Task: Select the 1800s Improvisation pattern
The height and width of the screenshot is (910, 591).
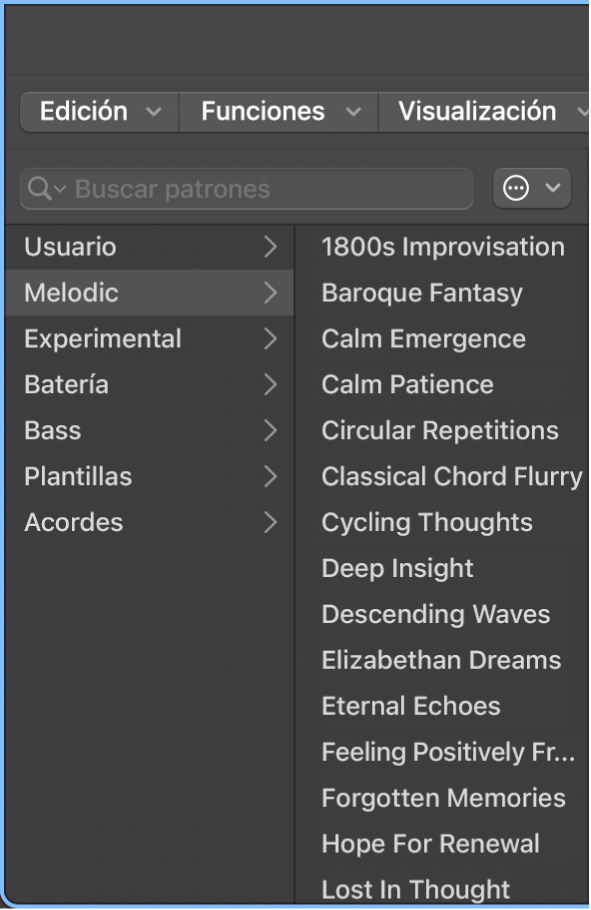Action: click(442, 246)
